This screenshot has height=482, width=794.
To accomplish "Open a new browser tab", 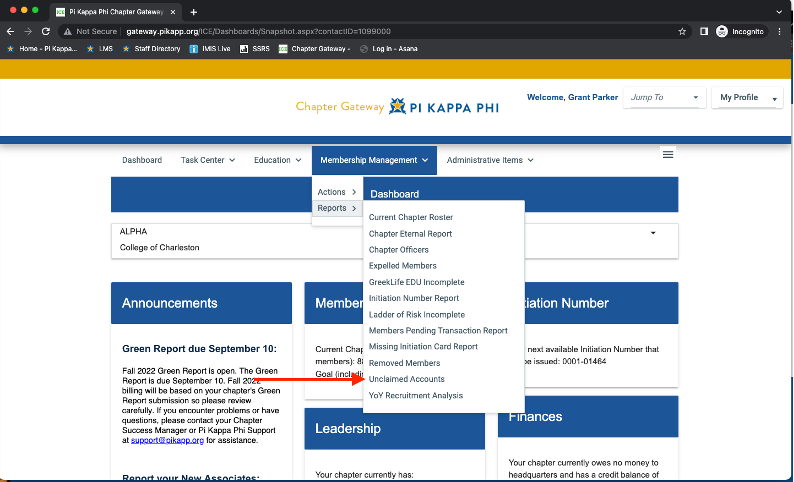I will click(193, 11).
